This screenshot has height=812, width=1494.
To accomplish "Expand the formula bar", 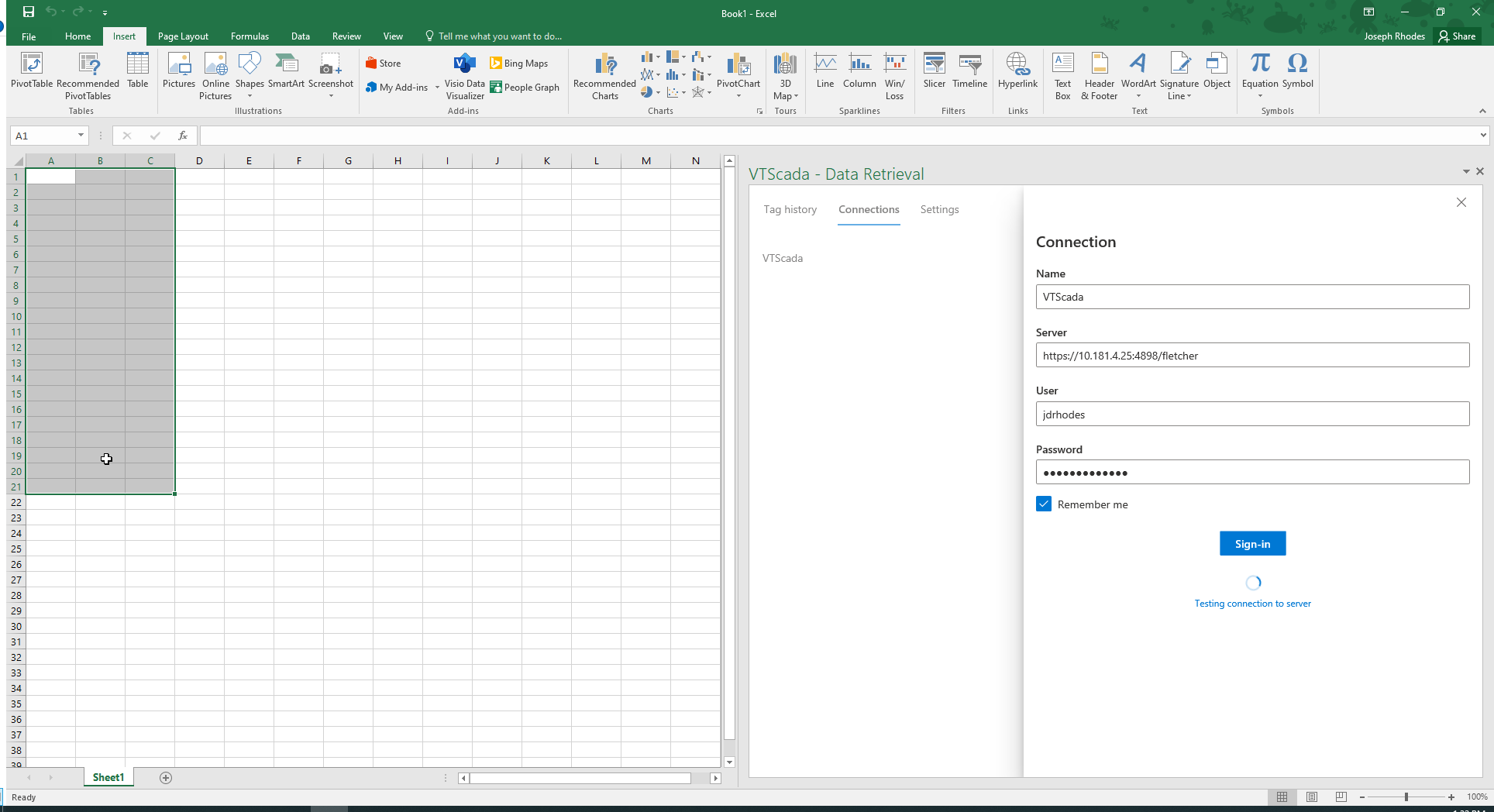I will (x=1483, y=136).
